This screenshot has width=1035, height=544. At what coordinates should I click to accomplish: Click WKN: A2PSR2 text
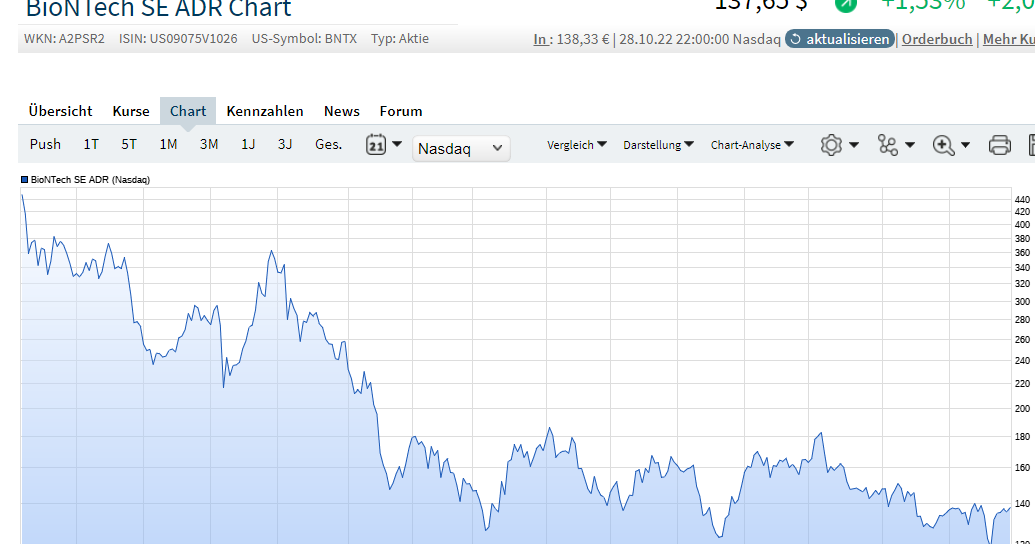click(64, 38)
